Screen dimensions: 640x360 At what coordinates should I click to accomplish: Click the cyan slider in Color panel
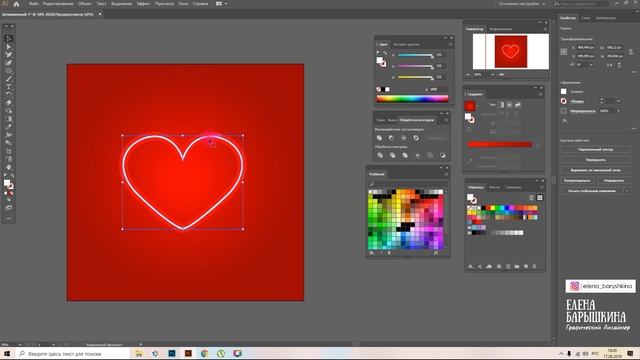[x=415, y=55]
